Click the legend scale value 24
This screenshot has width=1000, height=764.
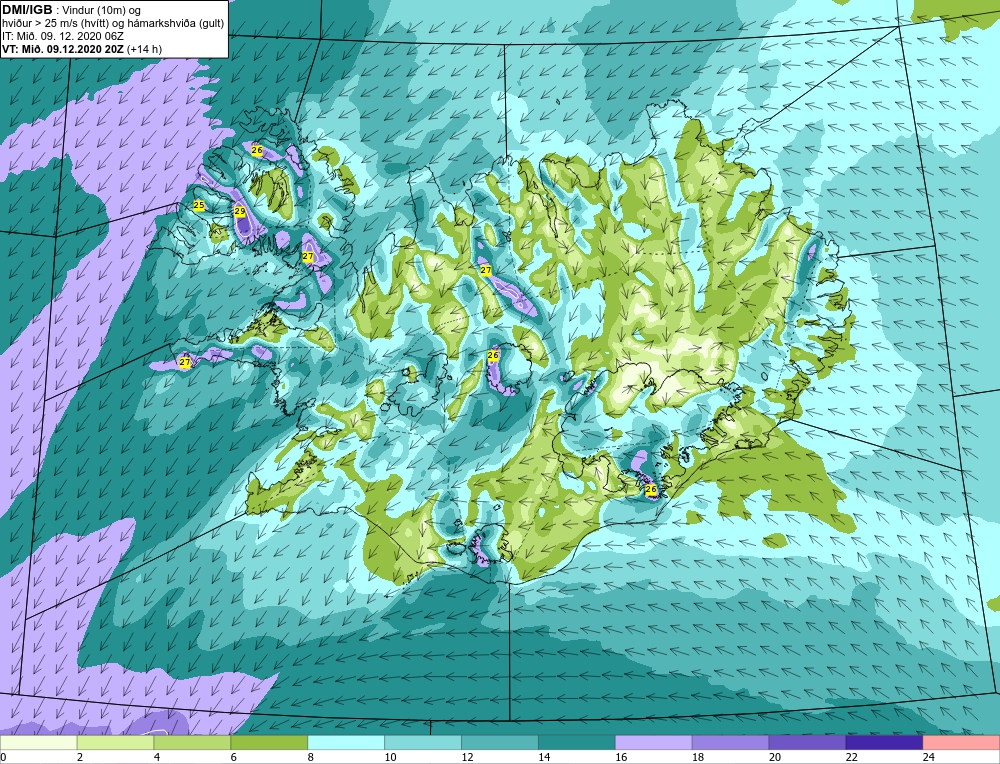point(928,757)
